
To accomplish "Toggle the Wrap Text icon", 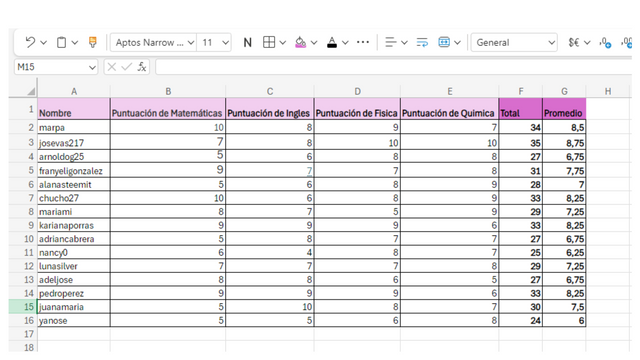I will [422, 42].
